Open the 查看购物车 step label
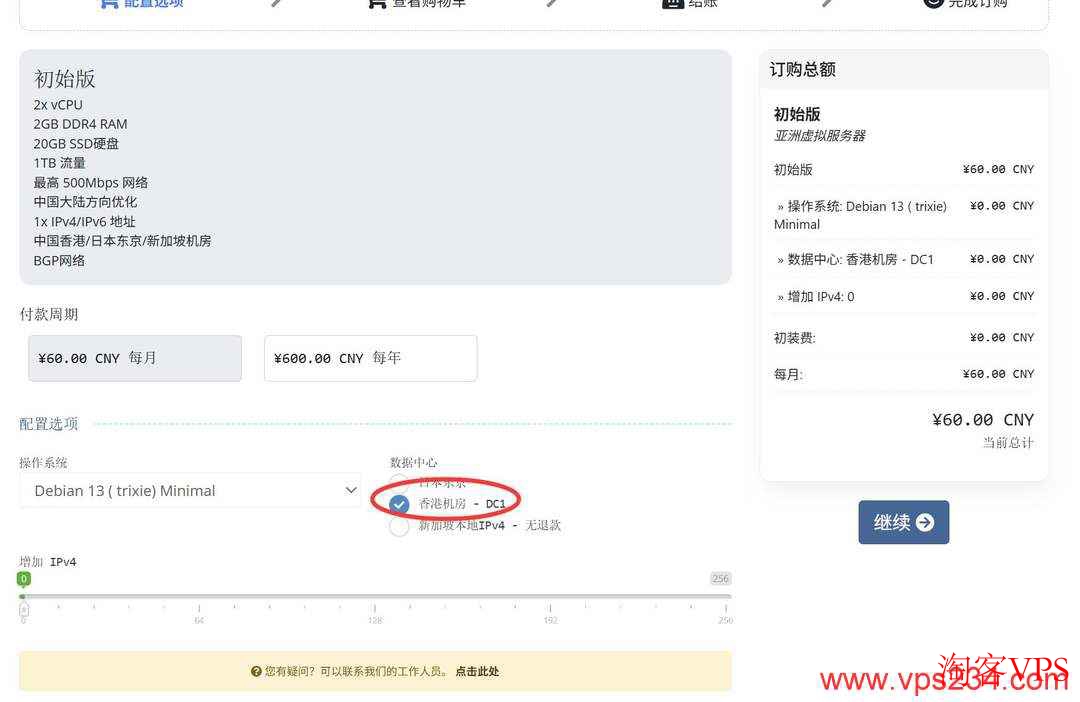This screenshot has width=1080, height=702. point(428,4)
